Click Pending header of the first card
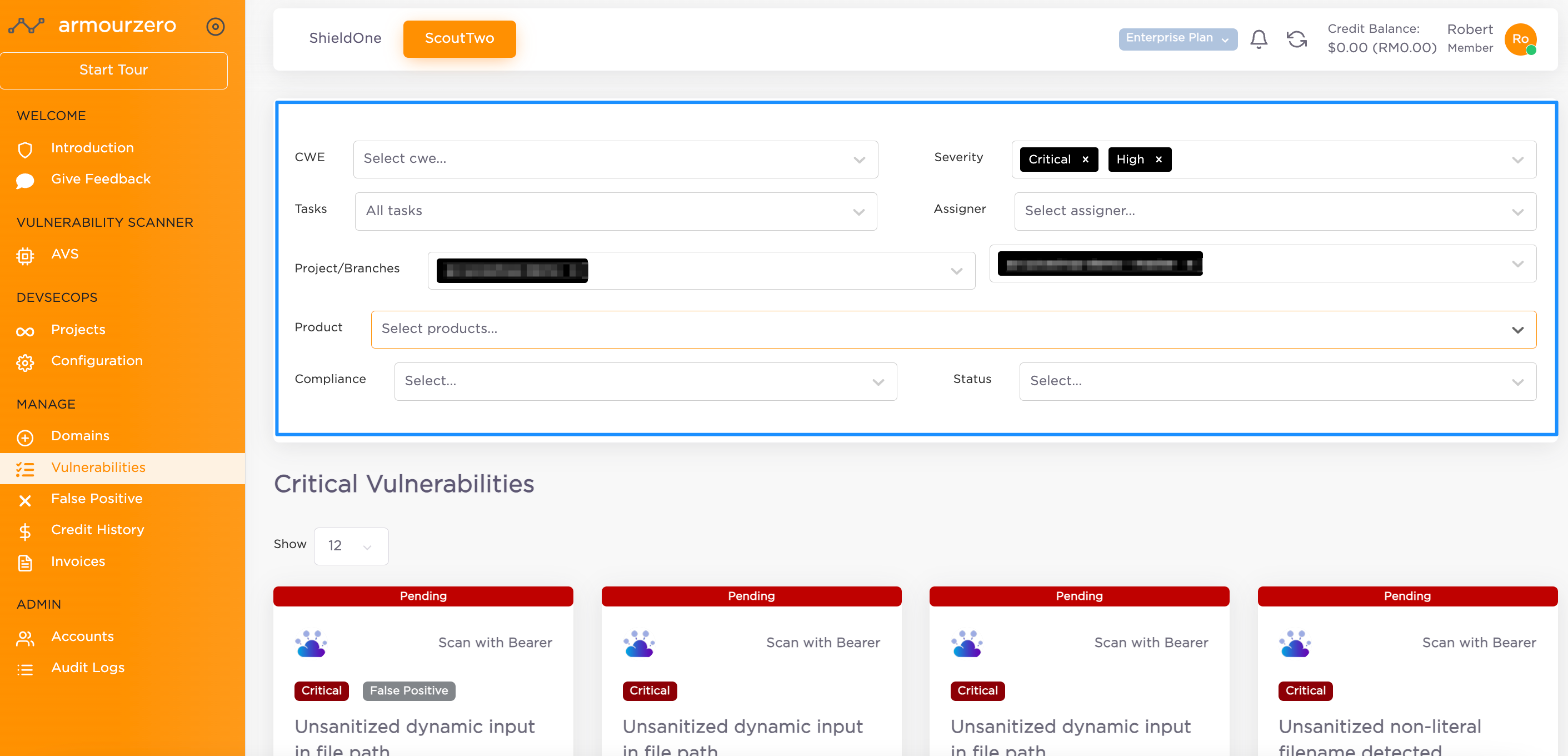Viewport: 1568px width, 756px height. click(x=423, y=596)
